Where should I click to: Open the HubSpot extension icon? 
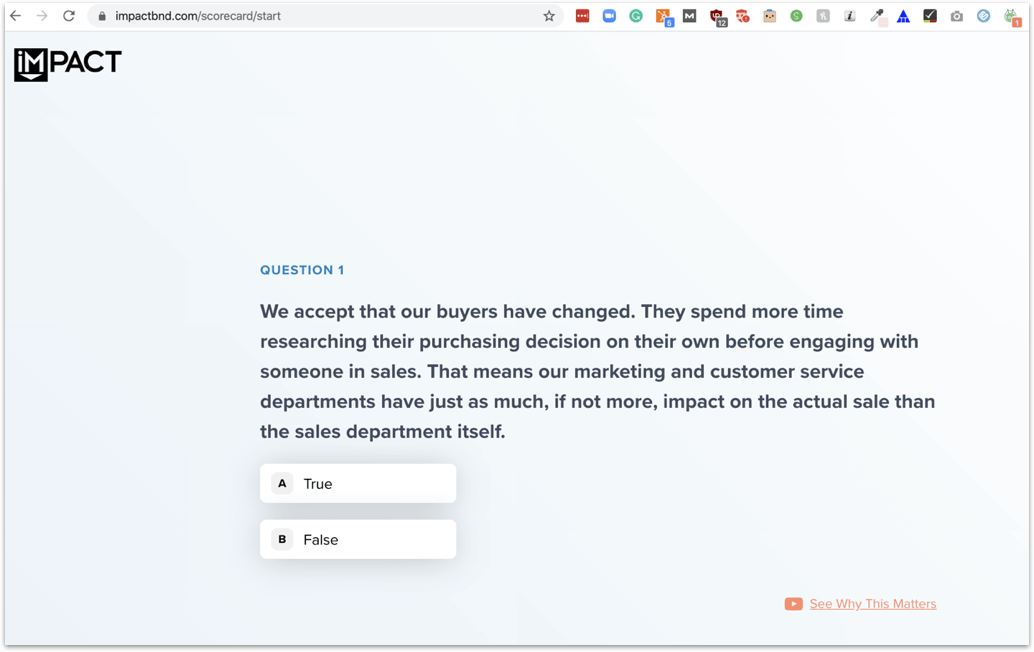click(663, 16)
